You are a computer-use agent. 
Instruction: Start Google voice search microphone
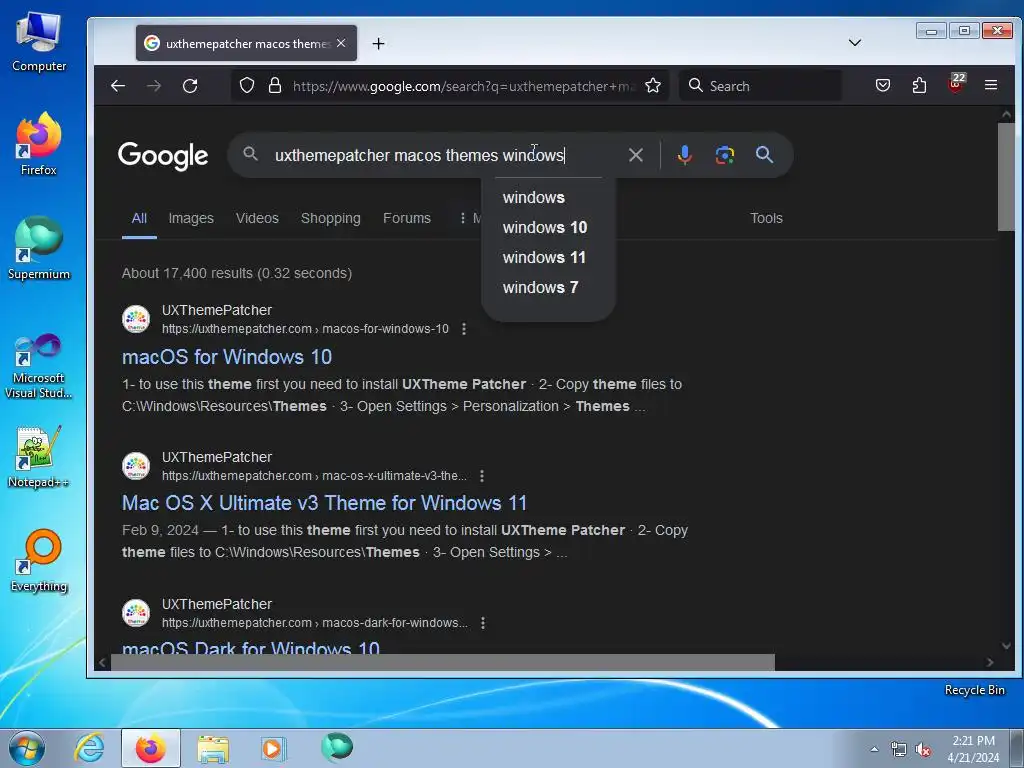(x=684, y=155)
